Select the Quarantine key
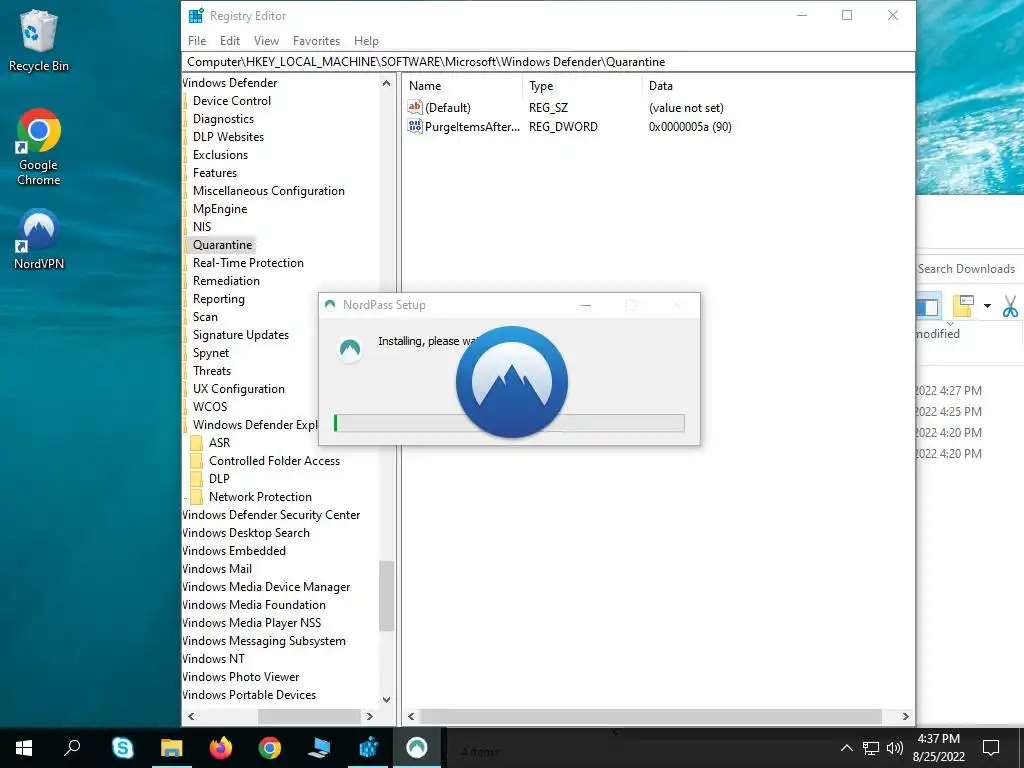This screenshot has width=1024, height=768. click(222, 245)
